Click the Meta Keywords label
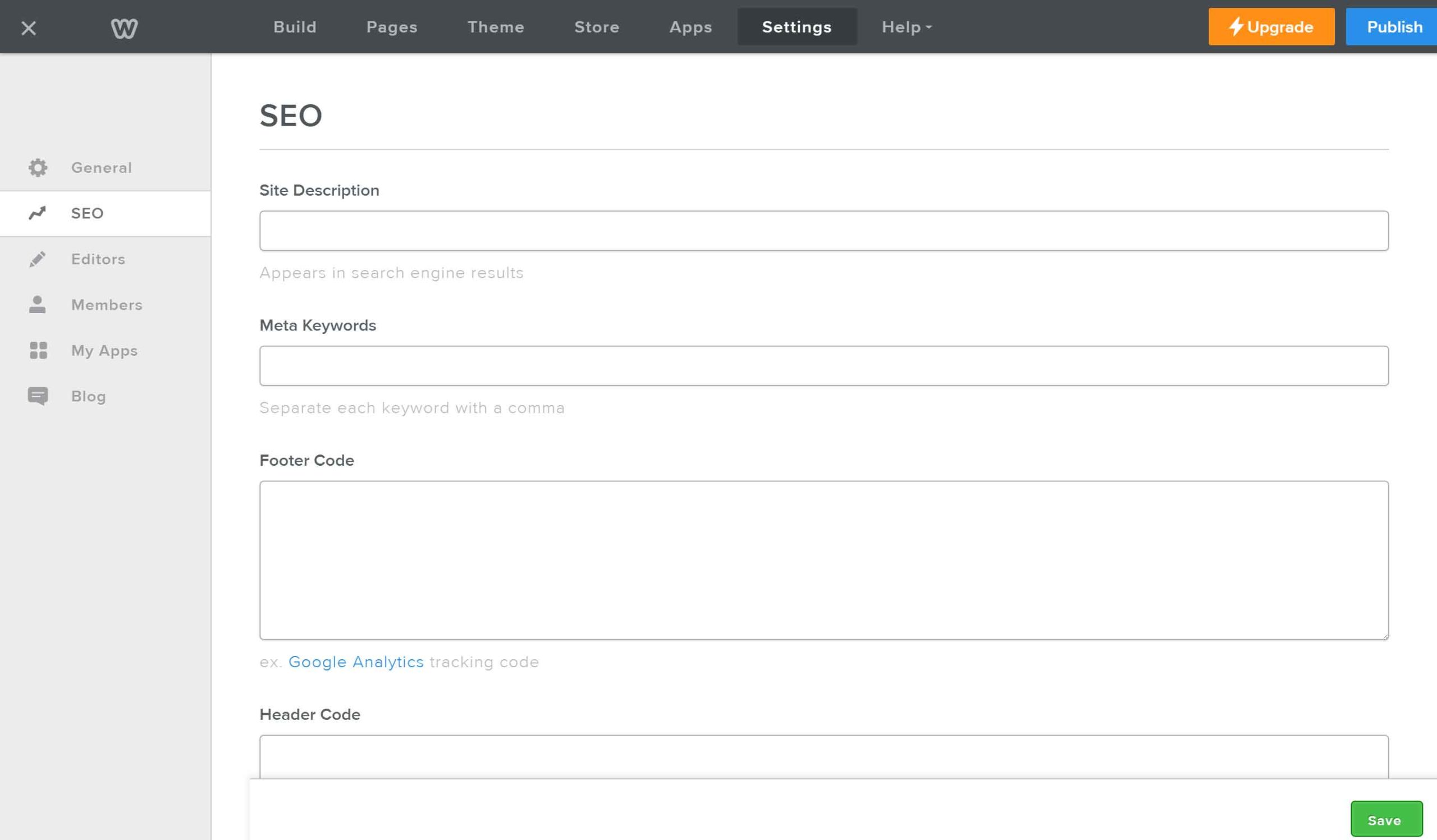1437x840 pixels. point(318,325)
